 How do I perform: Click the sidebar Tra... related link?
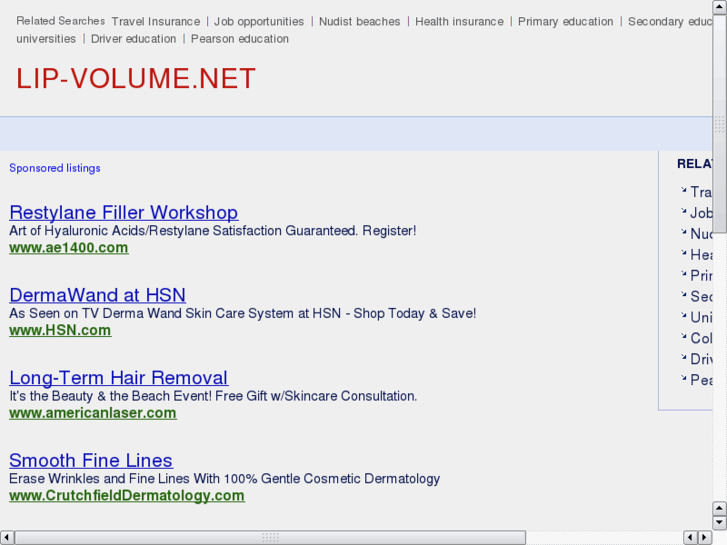click(x=701, y=192)
